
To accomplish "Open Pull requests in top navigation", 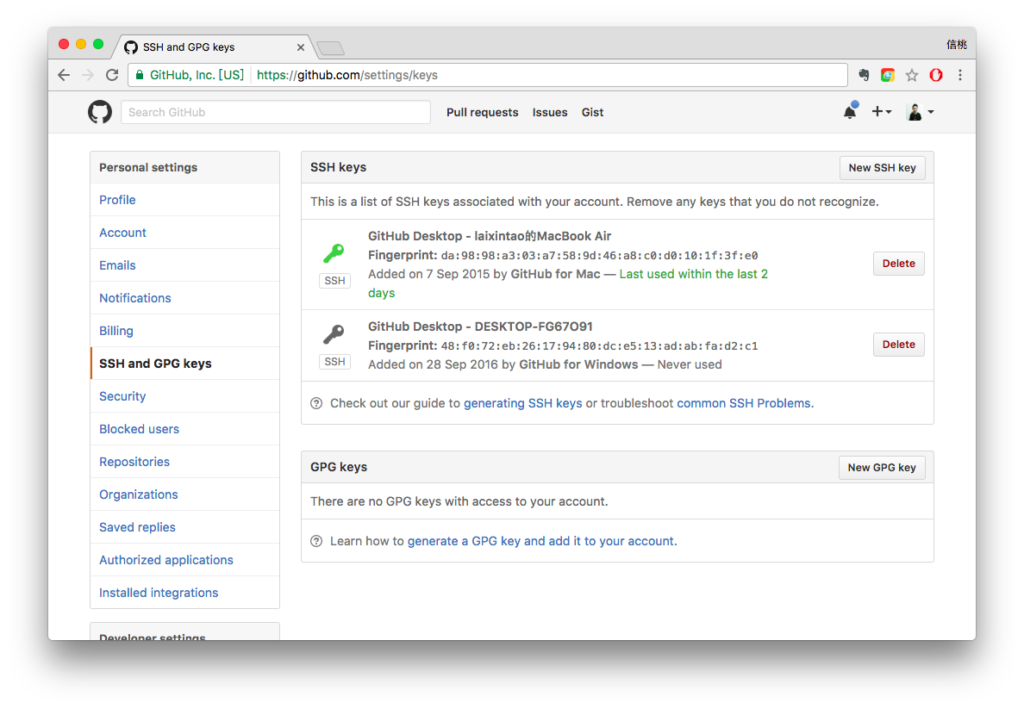I will click(482, 112).
